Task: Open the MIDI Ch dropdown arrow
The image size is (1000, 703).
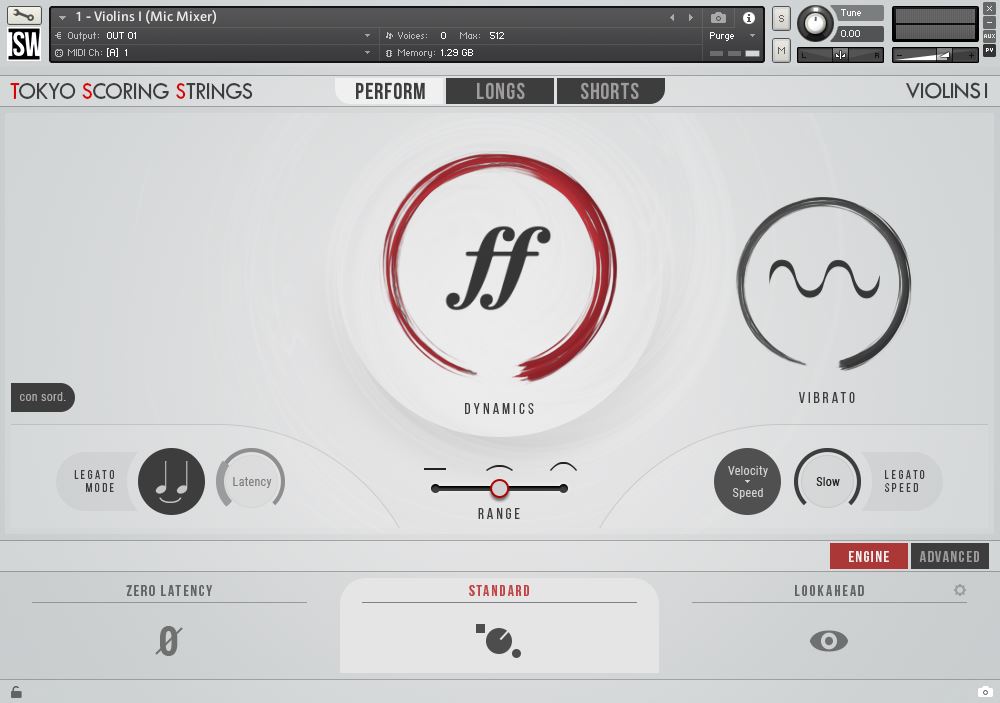Action: 367,52
